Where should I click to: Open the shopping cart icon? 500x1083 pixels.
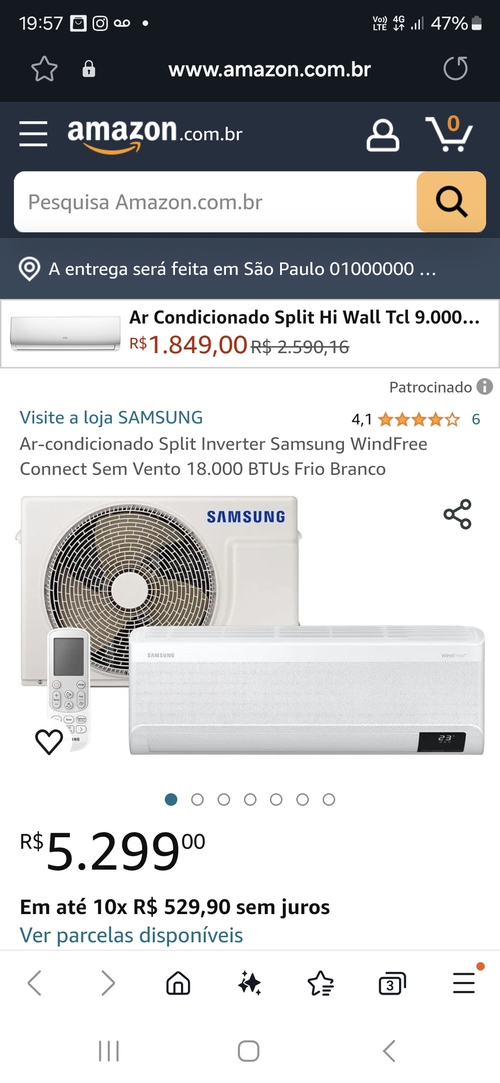(449, 133)
